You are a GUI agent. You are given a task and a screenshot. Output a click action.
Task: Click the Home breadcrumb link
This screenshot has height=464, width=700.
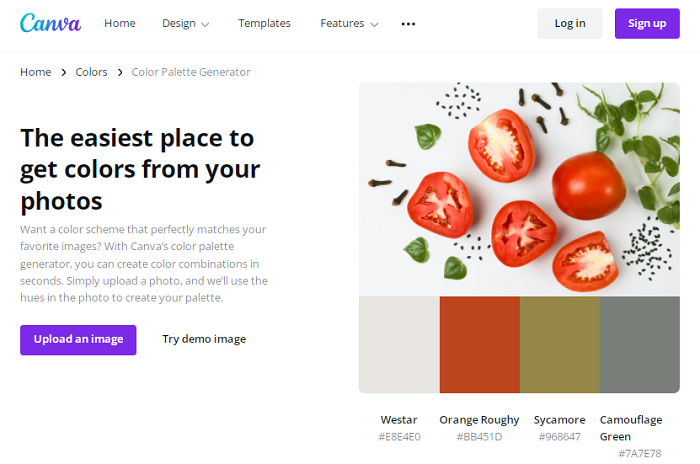pyautogui.click(x=36, y=72)
